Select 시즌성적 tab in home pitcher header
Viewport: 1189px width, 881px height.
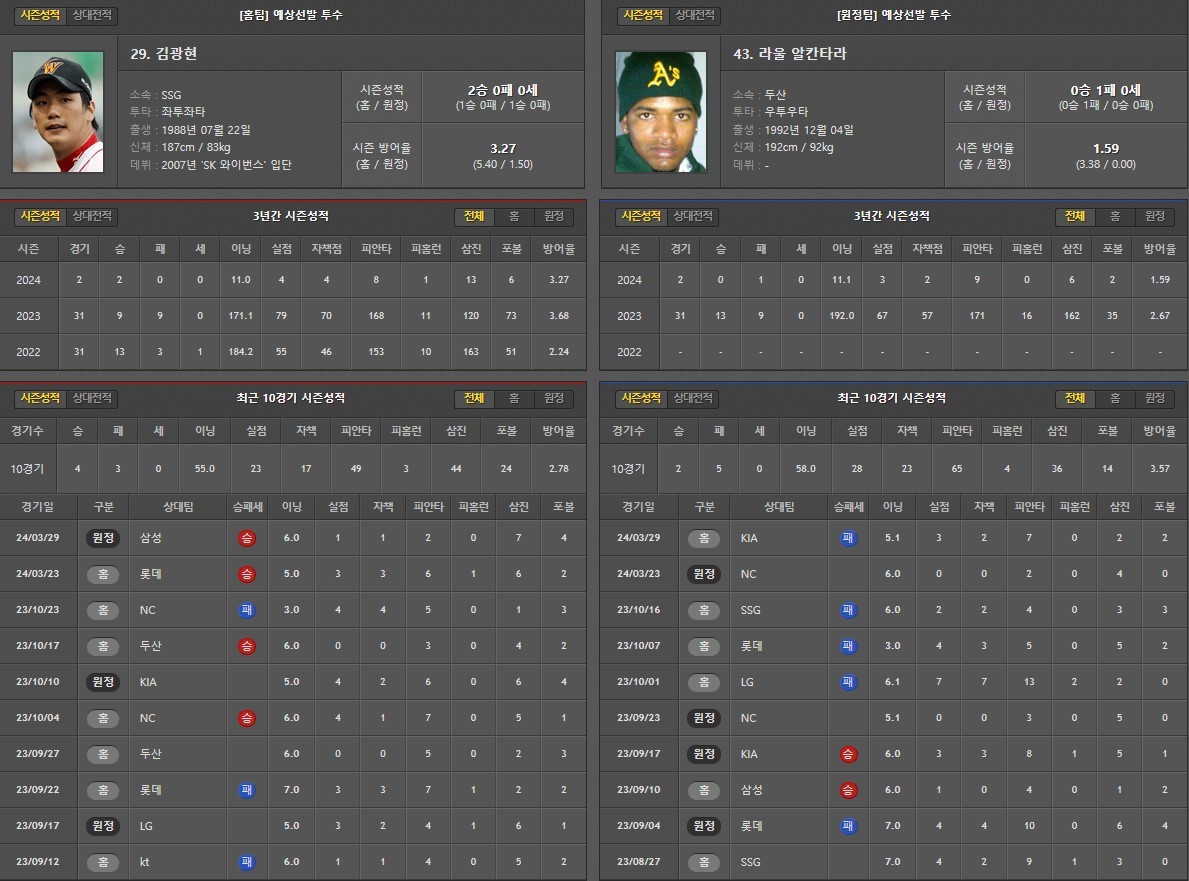(x=40, y=15)
